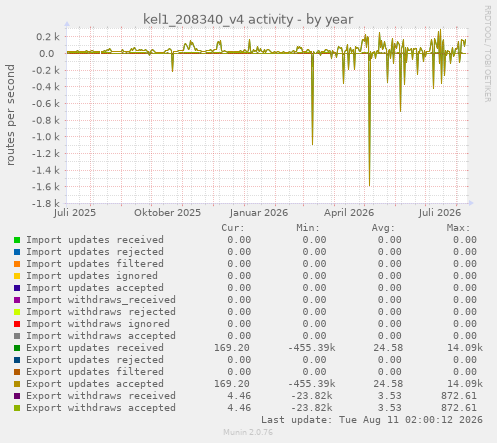
Task: Click the 'Last update' timestamp line
Action: 372,420
